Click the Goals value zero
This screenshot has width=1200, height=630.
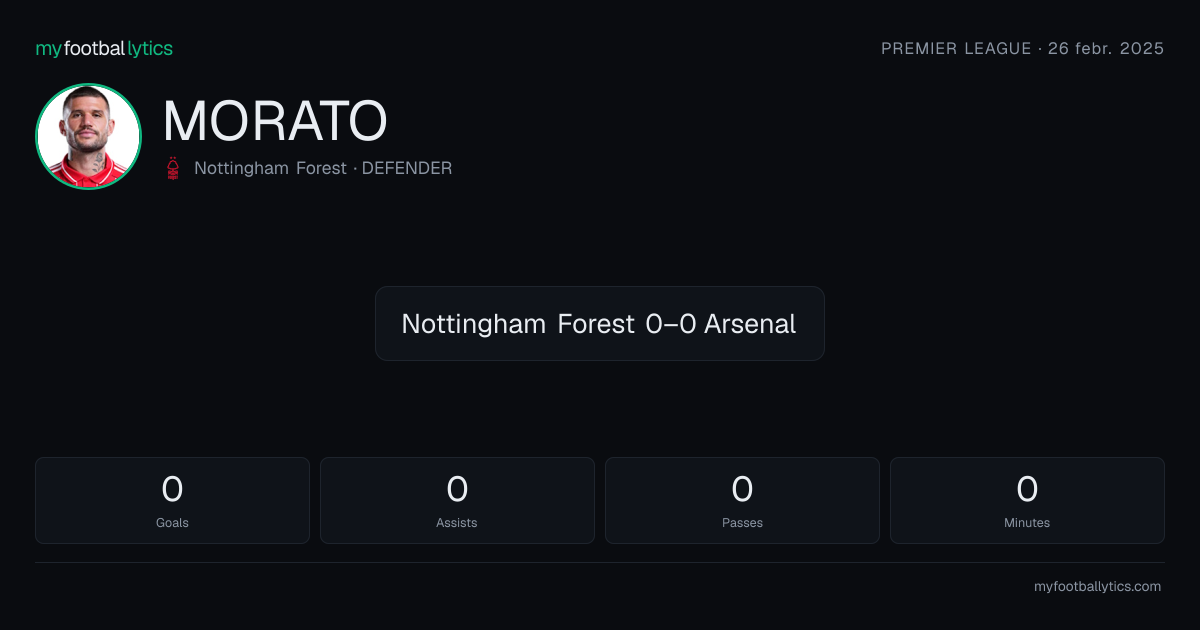tap(172, 489)
